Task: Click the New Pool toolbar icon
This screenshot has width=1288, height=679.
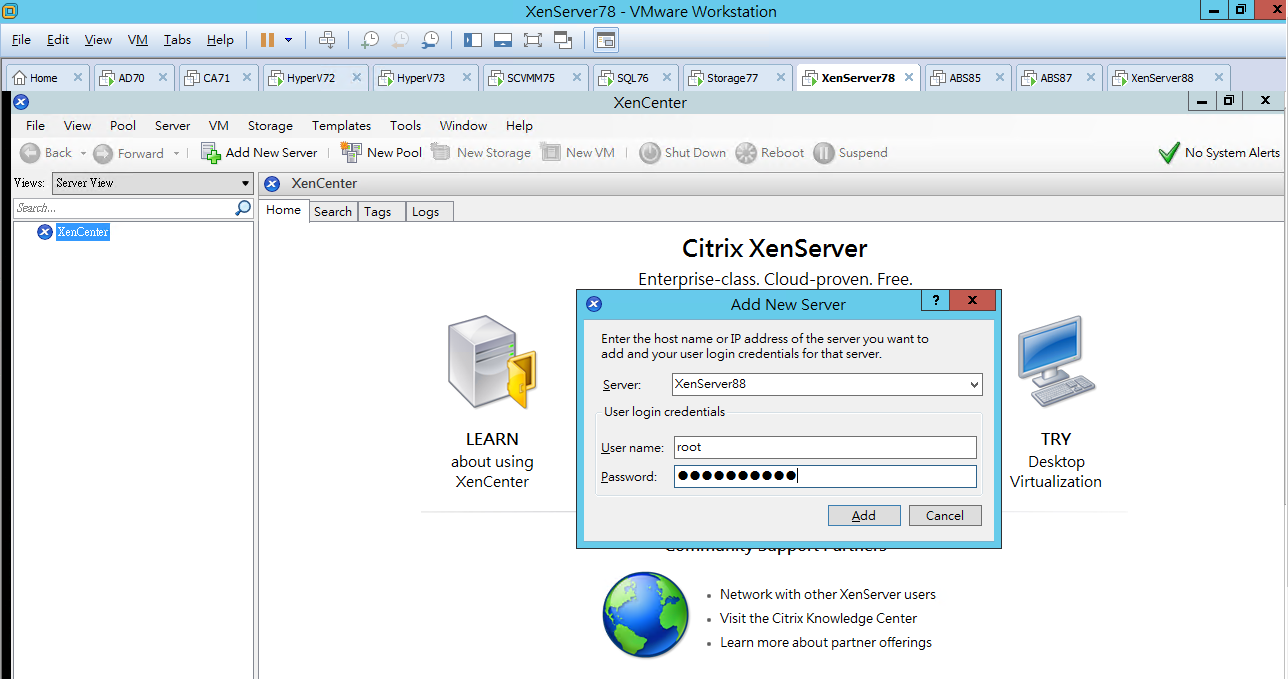Action: (351, 152)
